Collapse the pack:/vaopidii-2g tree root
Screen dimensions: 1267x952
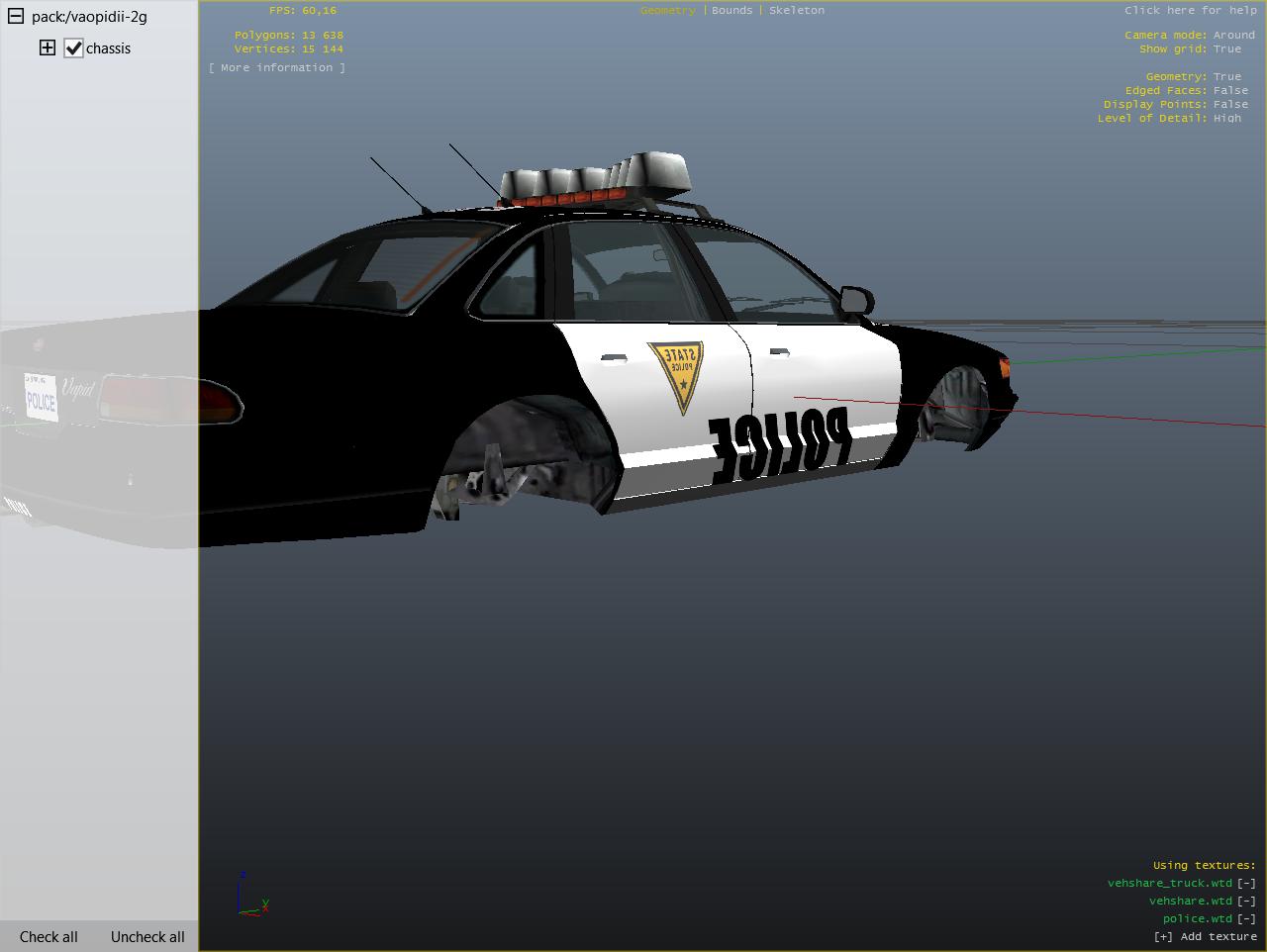point(16,17)
